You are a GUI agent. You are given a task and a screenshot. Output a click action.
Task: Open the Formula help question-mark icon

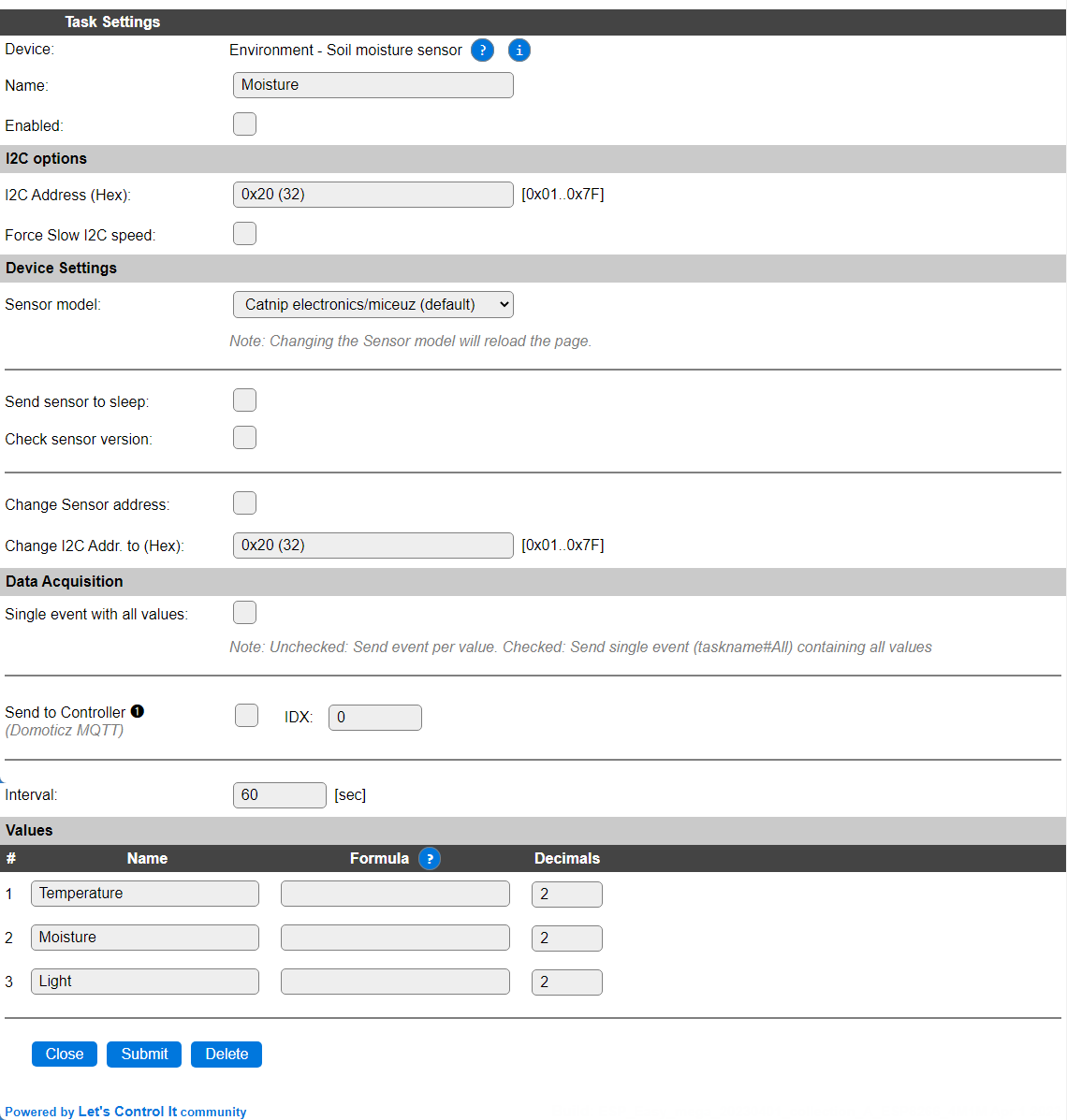(430, 859)
